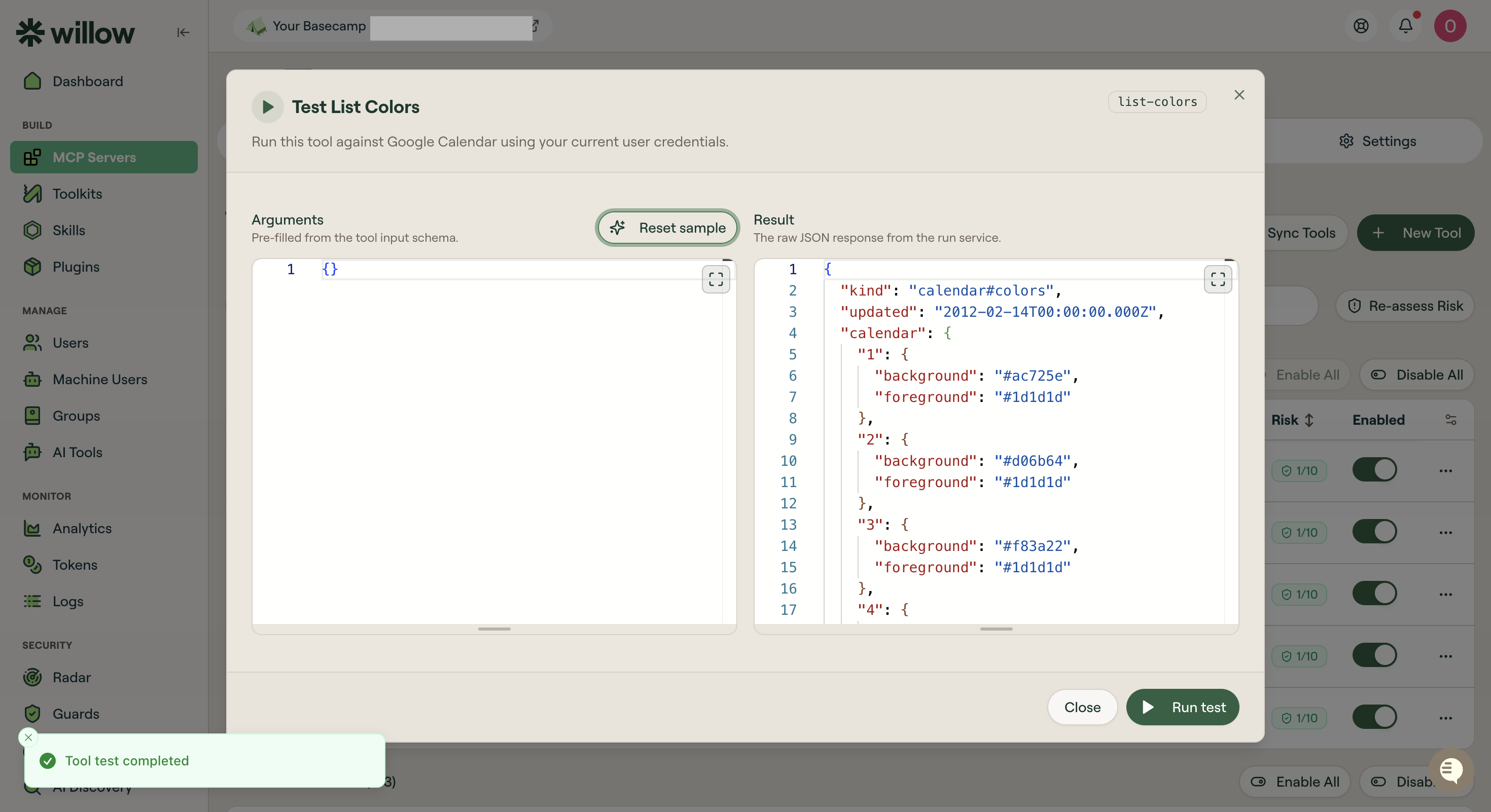This screenshot has height=812, width=1491.
Task: Open the chat support bubble
Action: (x=1451, y=770)
